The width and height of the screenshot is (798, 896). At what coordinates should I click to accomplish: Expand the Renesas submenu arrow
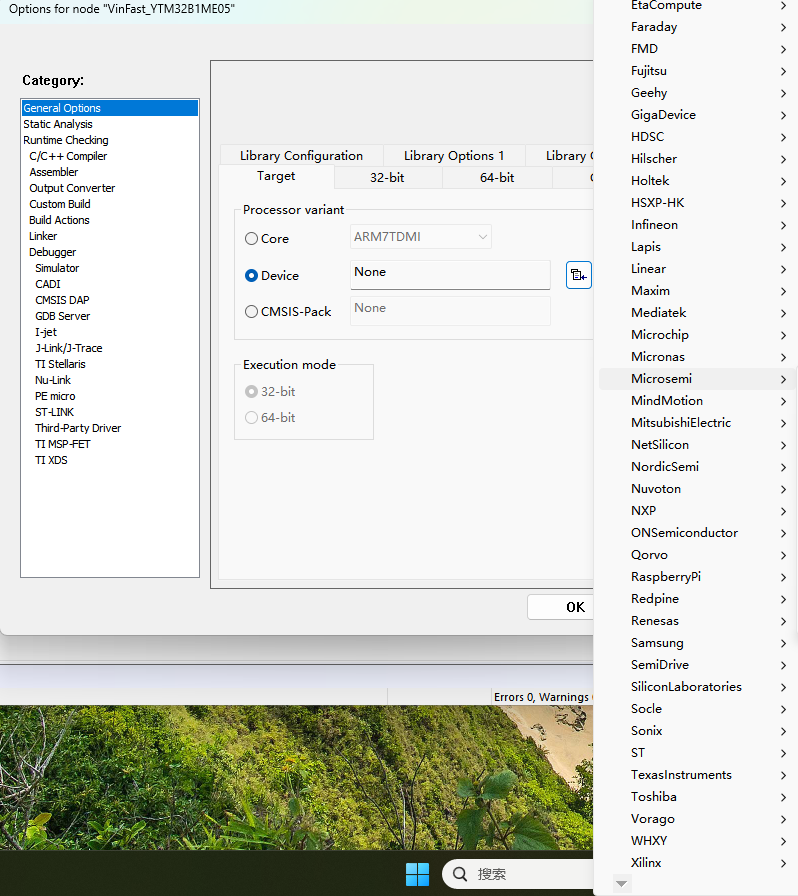[783, 621]
